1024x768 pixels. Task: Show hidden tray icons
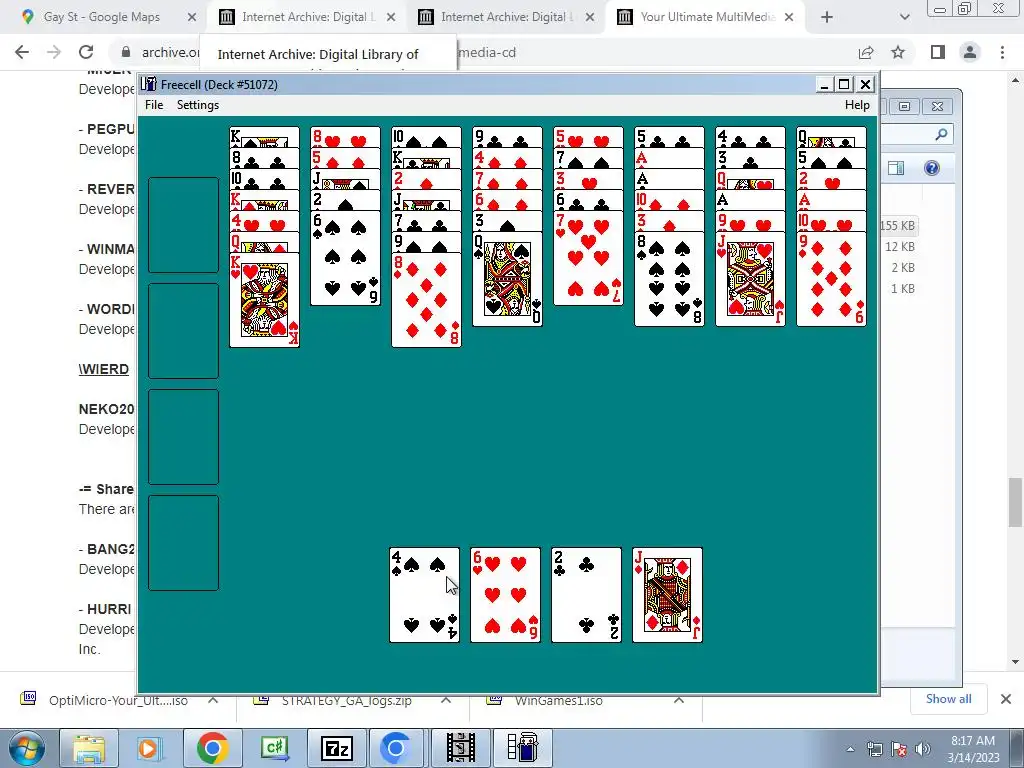pyautogui.click(x=850, y=749)
